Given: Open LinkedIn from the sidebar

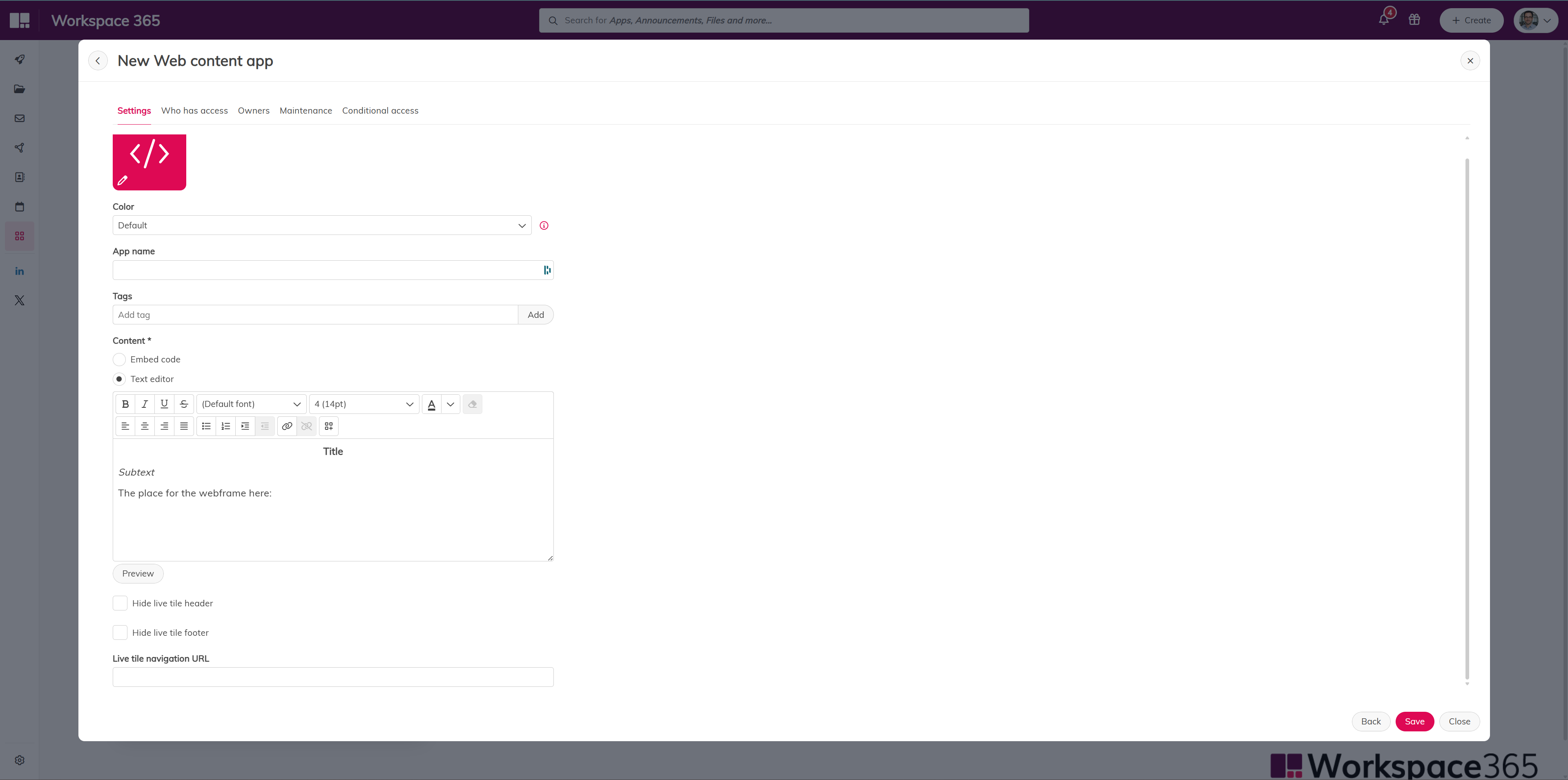Looking at the screenshot, I should click(20, 271).
